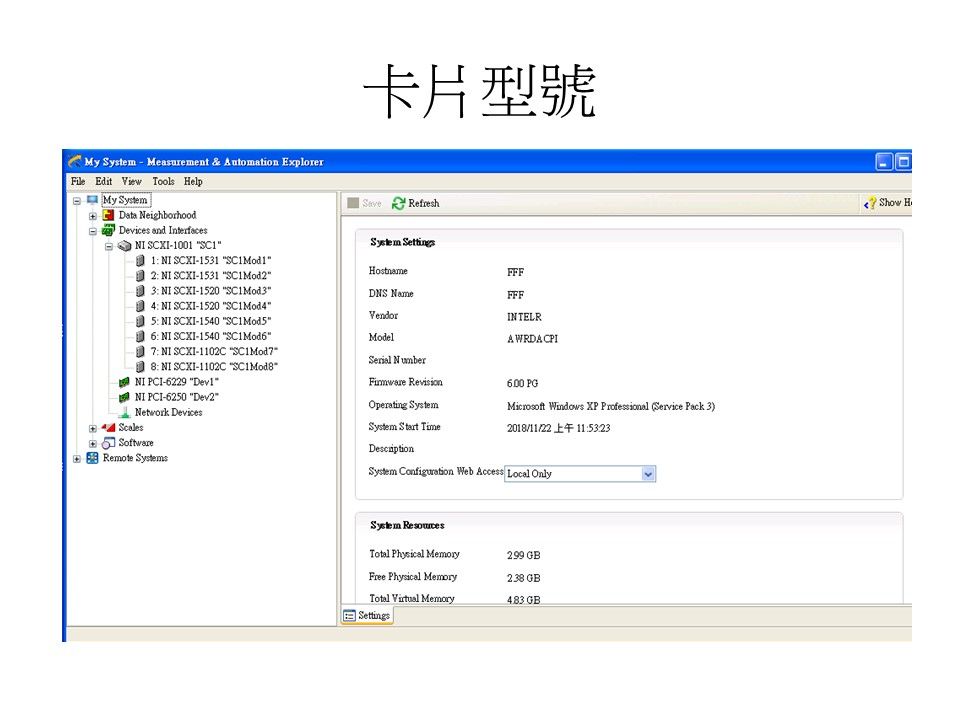Click the Scales icon
The height and width of the screenshot is (720, 960).
pyautogui.click(x=108, y=427)
